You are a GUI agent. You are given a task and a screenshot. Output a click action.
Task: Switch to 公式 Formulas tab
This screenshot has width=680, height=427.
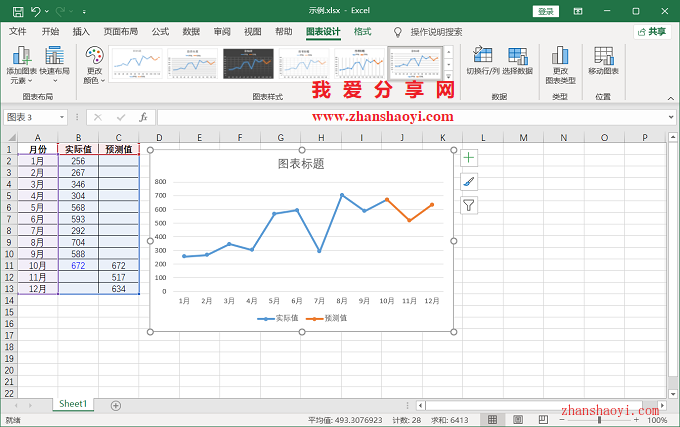tap(160, 32)
